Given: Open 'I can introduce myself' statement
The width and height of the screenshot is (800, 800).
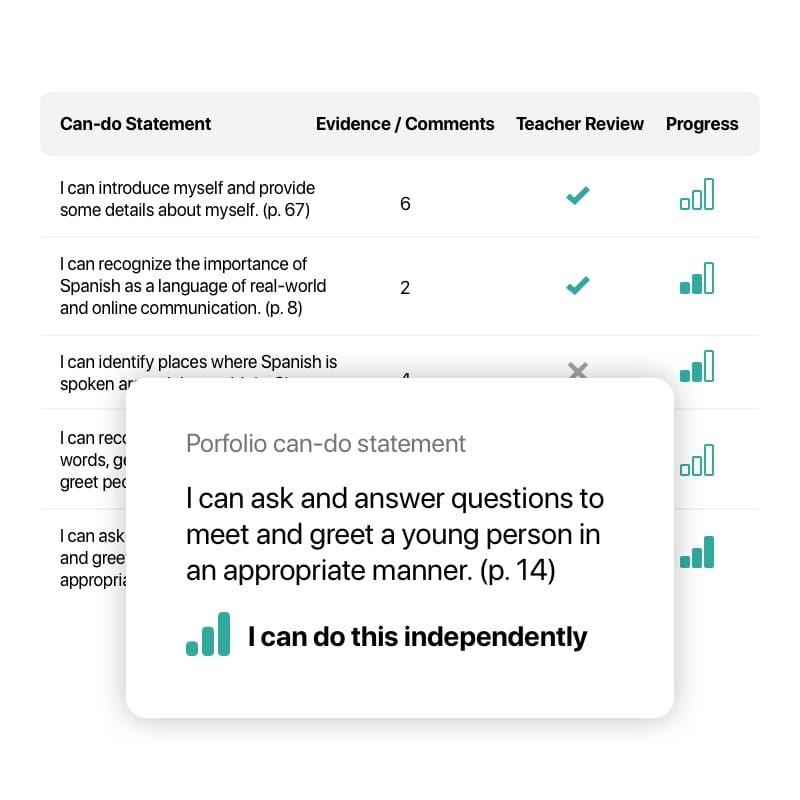Looking at the screenshot, I should pos(187,199).
